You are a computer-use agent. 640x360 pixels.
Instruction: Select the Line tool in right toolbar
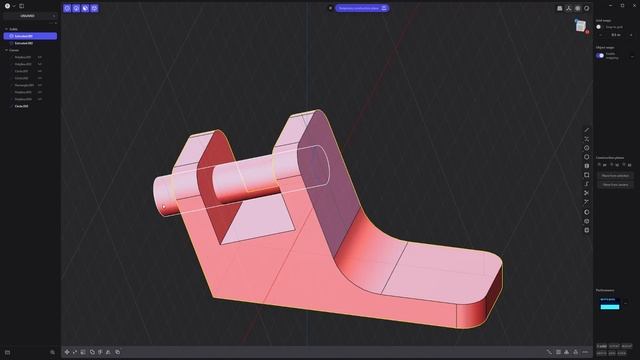click(x=587, y=130)
